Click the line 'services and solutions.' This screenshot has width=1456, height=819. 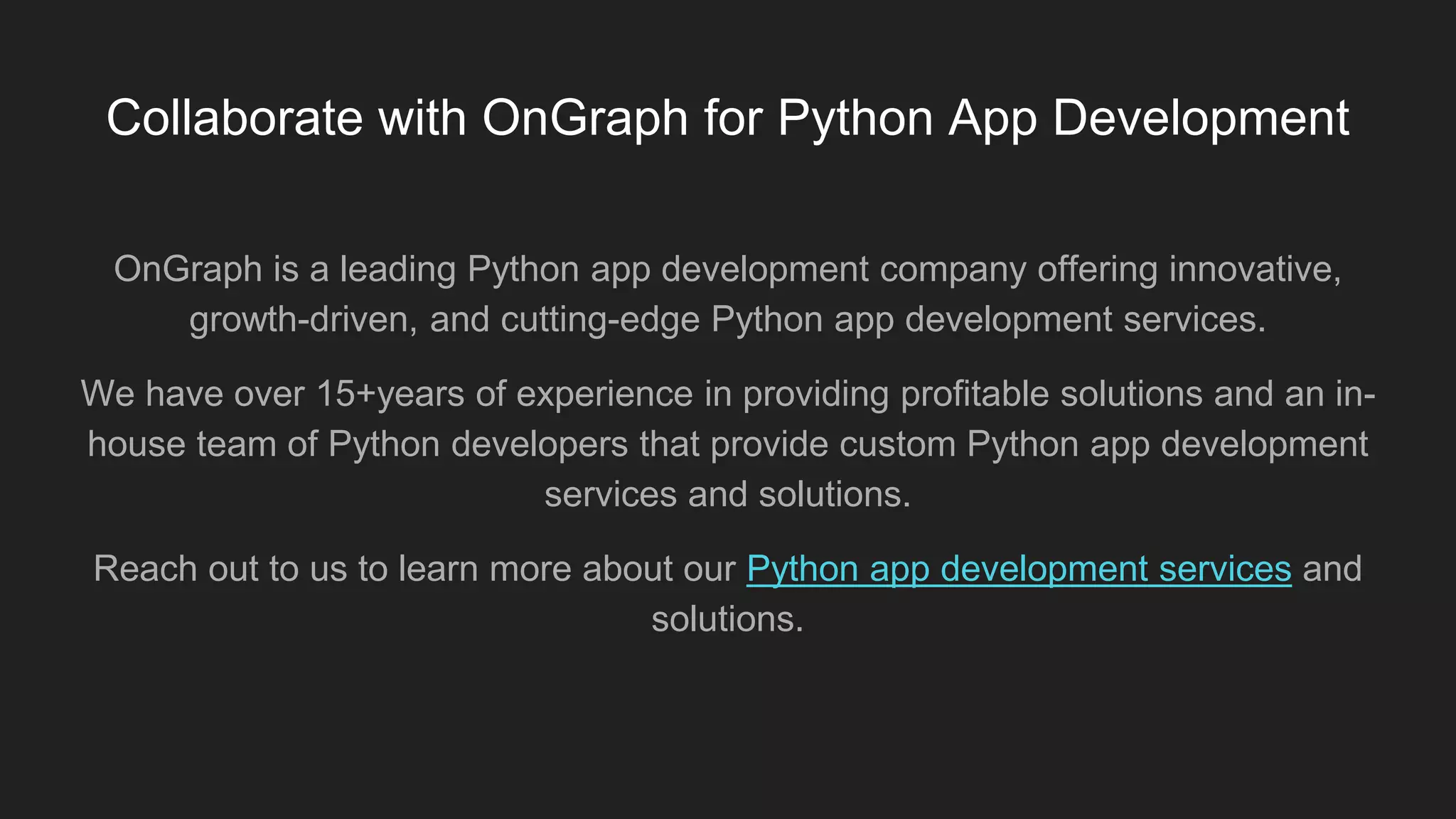tap(727, 494)
